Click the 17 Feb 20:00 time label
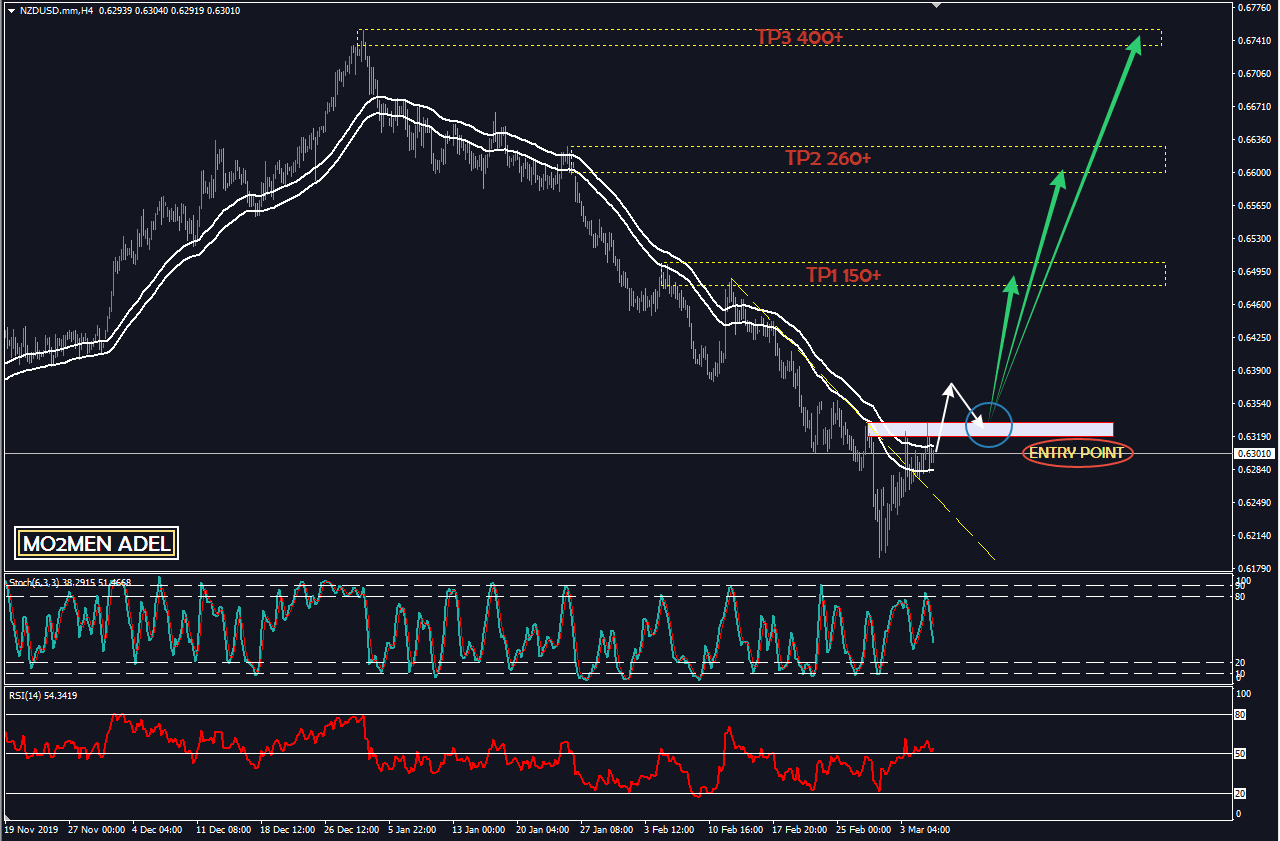 click(x=798, y=829)
